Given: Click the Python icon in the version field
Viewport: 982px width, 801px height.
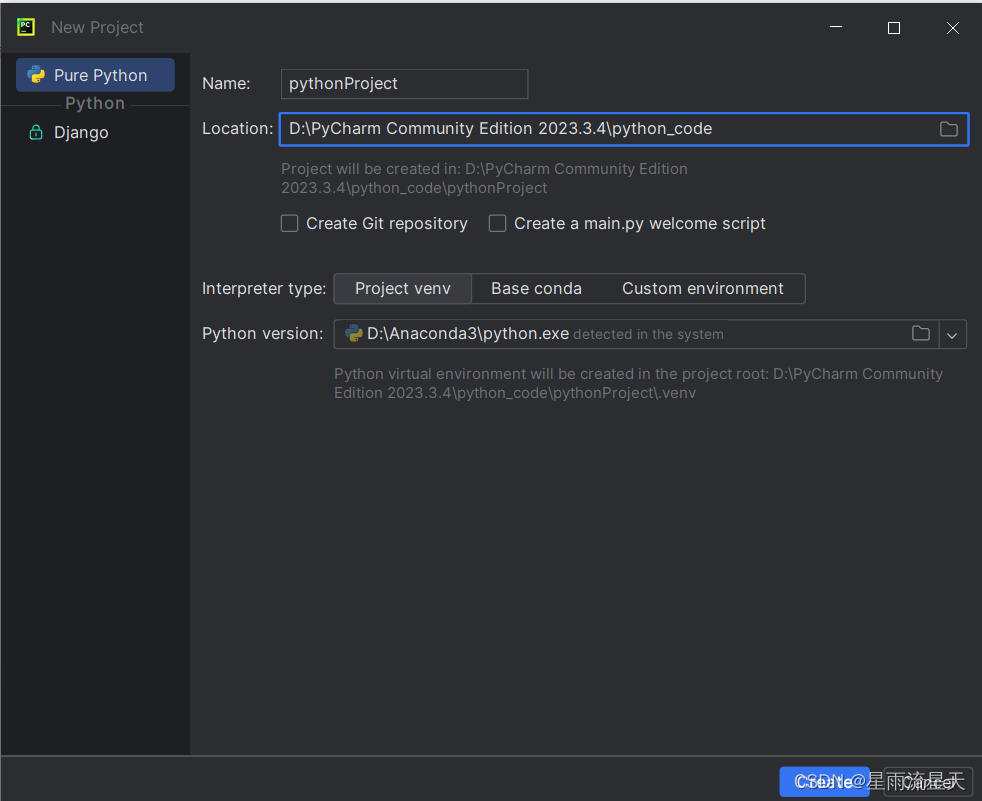Looking at the screenshot, I should click(354, 333).
